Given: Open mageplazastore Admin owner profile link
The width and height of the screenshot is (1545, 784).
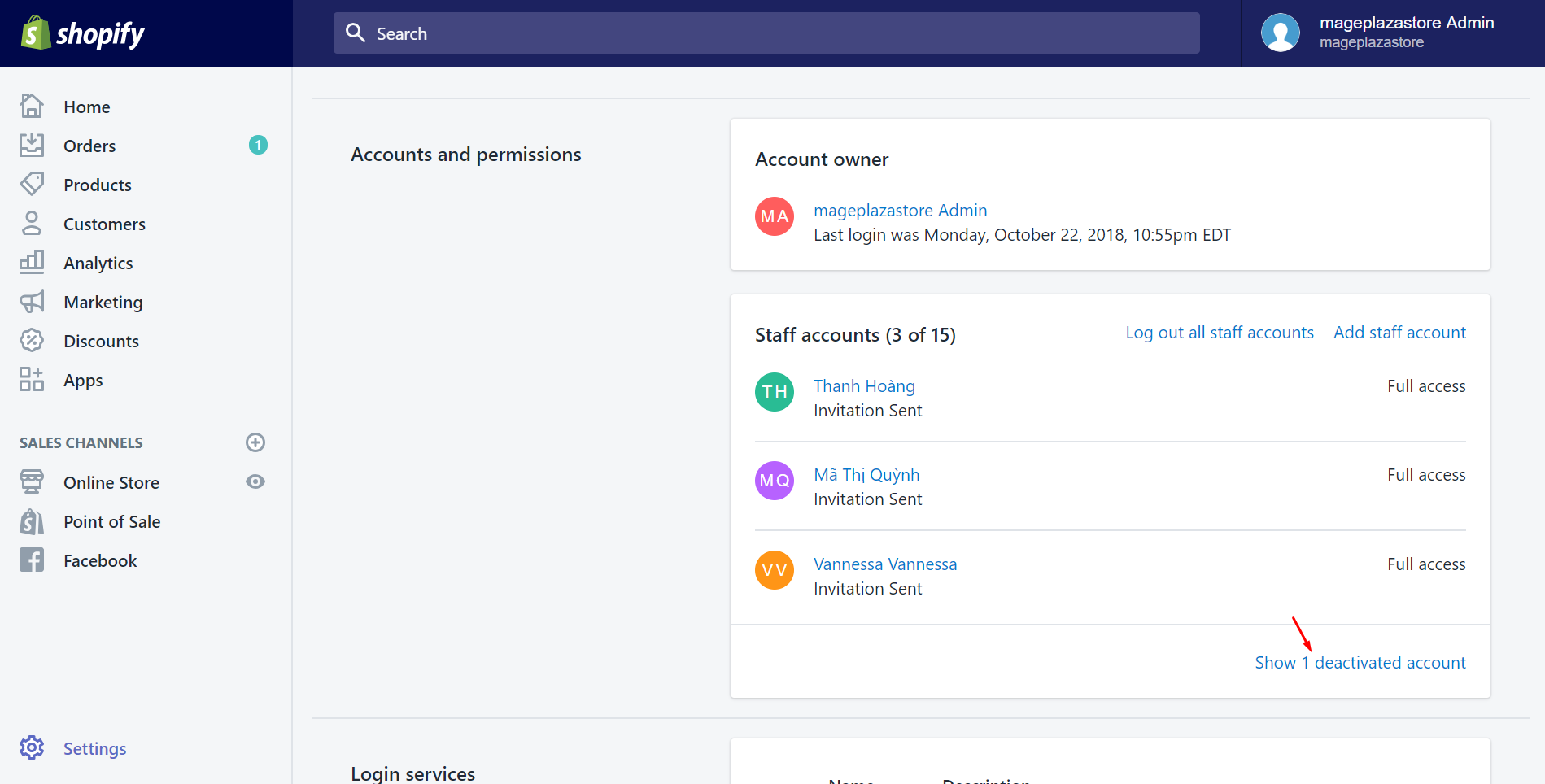Looking at the screenshot, I should (900, 211).
